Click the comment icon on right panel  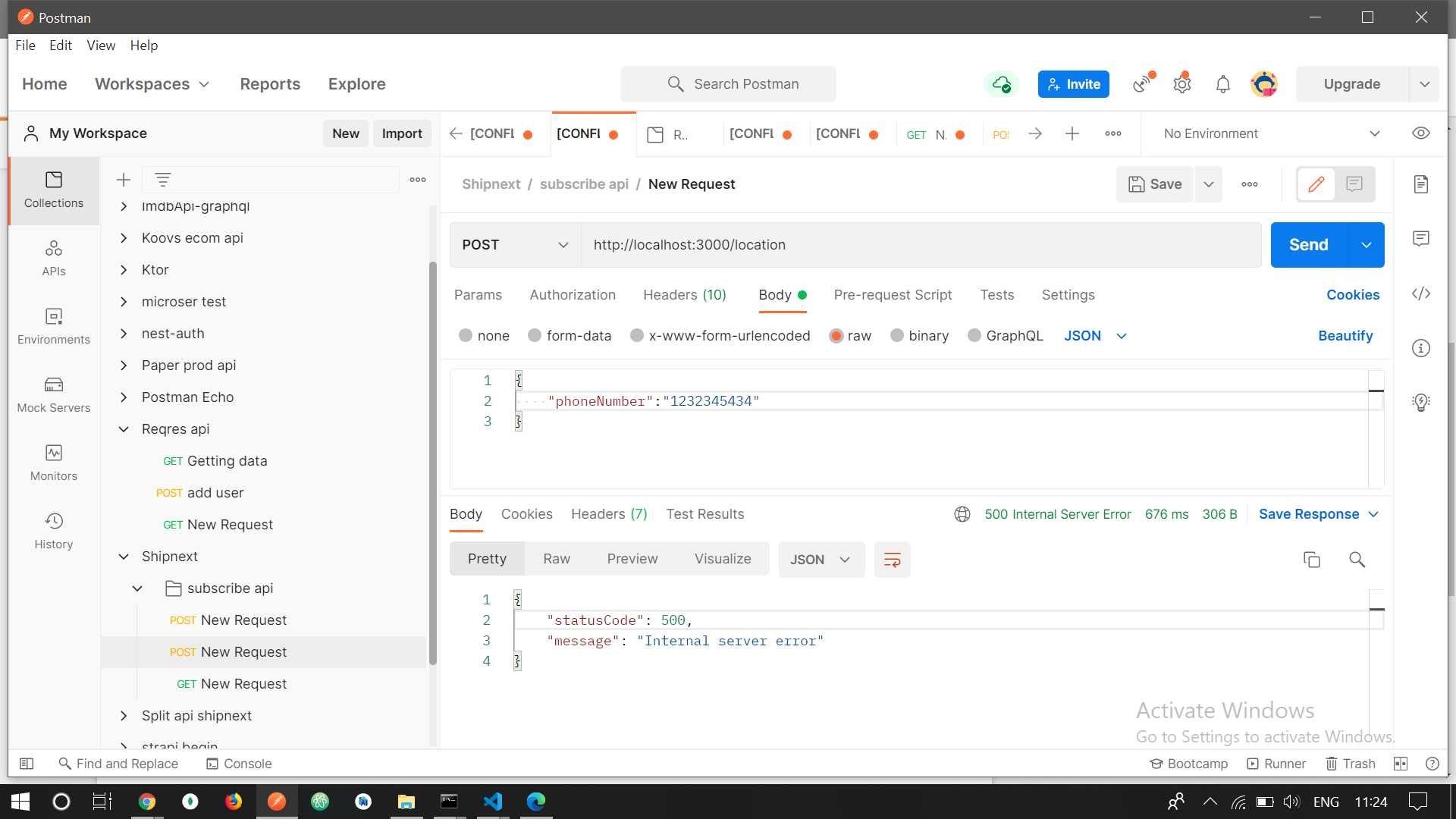click(1422, 238)
